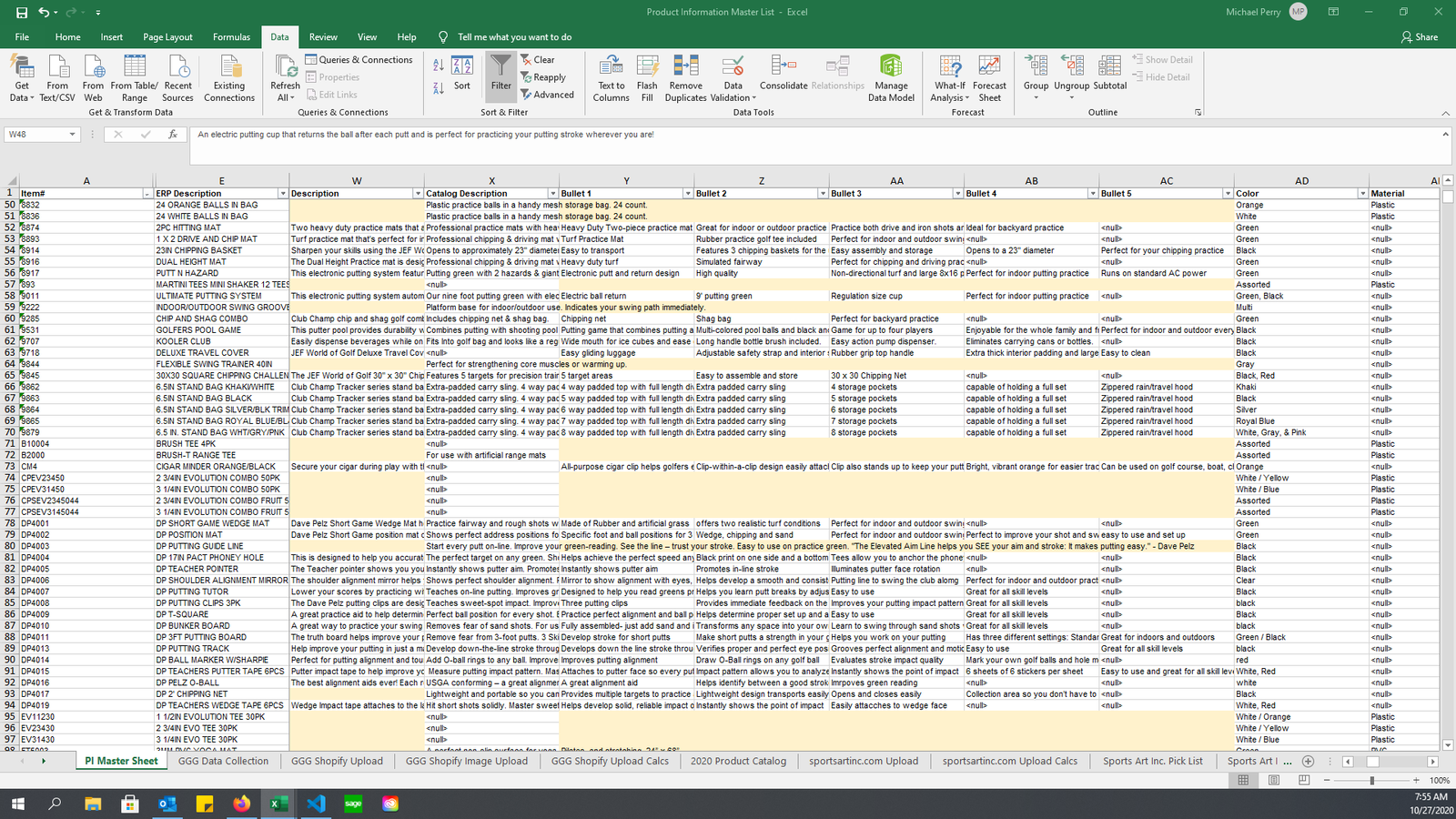Select GGG Data Collection sheet tab
Image resolution: width=1456 pixels, height=819 pixels.
(224, 762)
